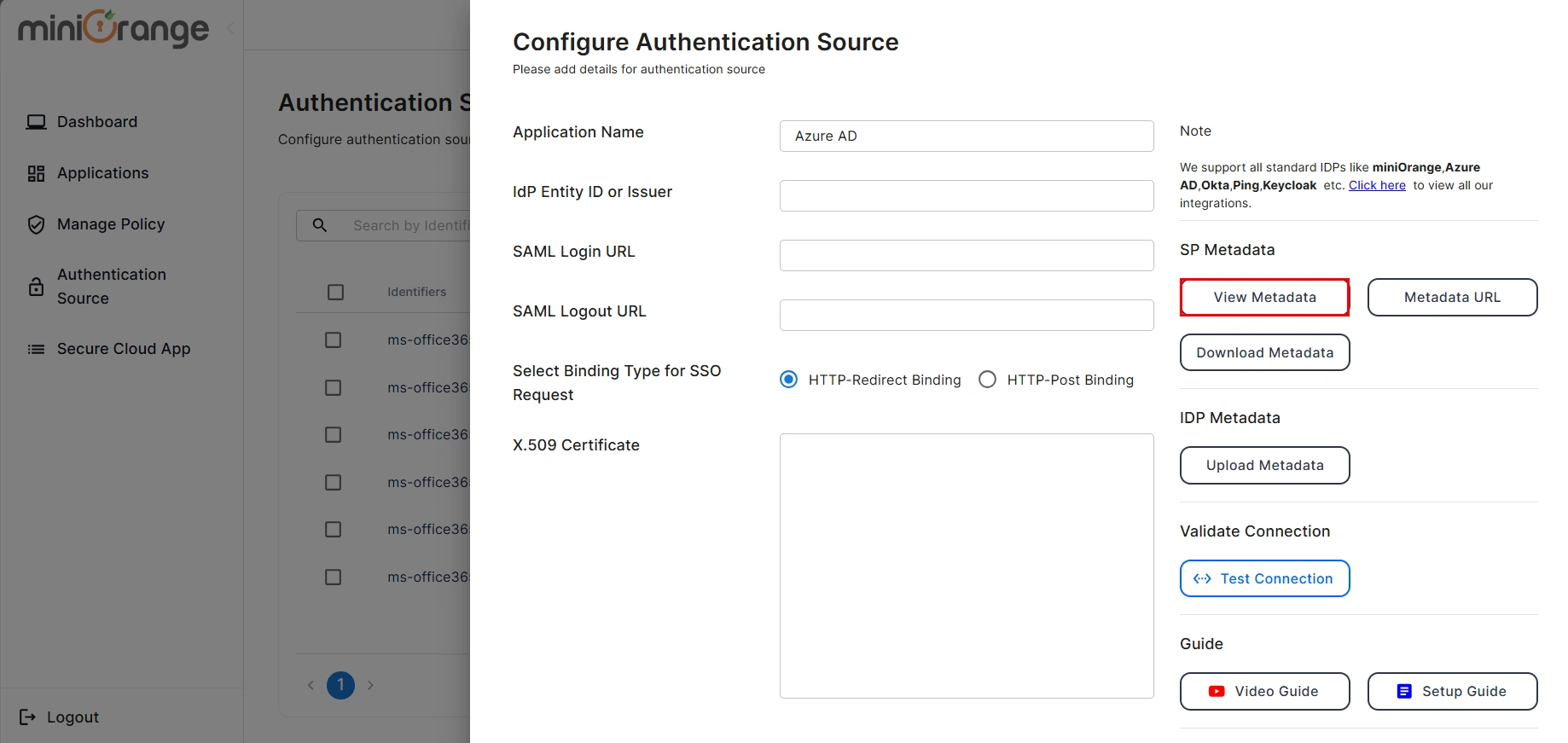Open the Video Guide button
The image size is (1568, 743).
click(x=1264, y=691)
